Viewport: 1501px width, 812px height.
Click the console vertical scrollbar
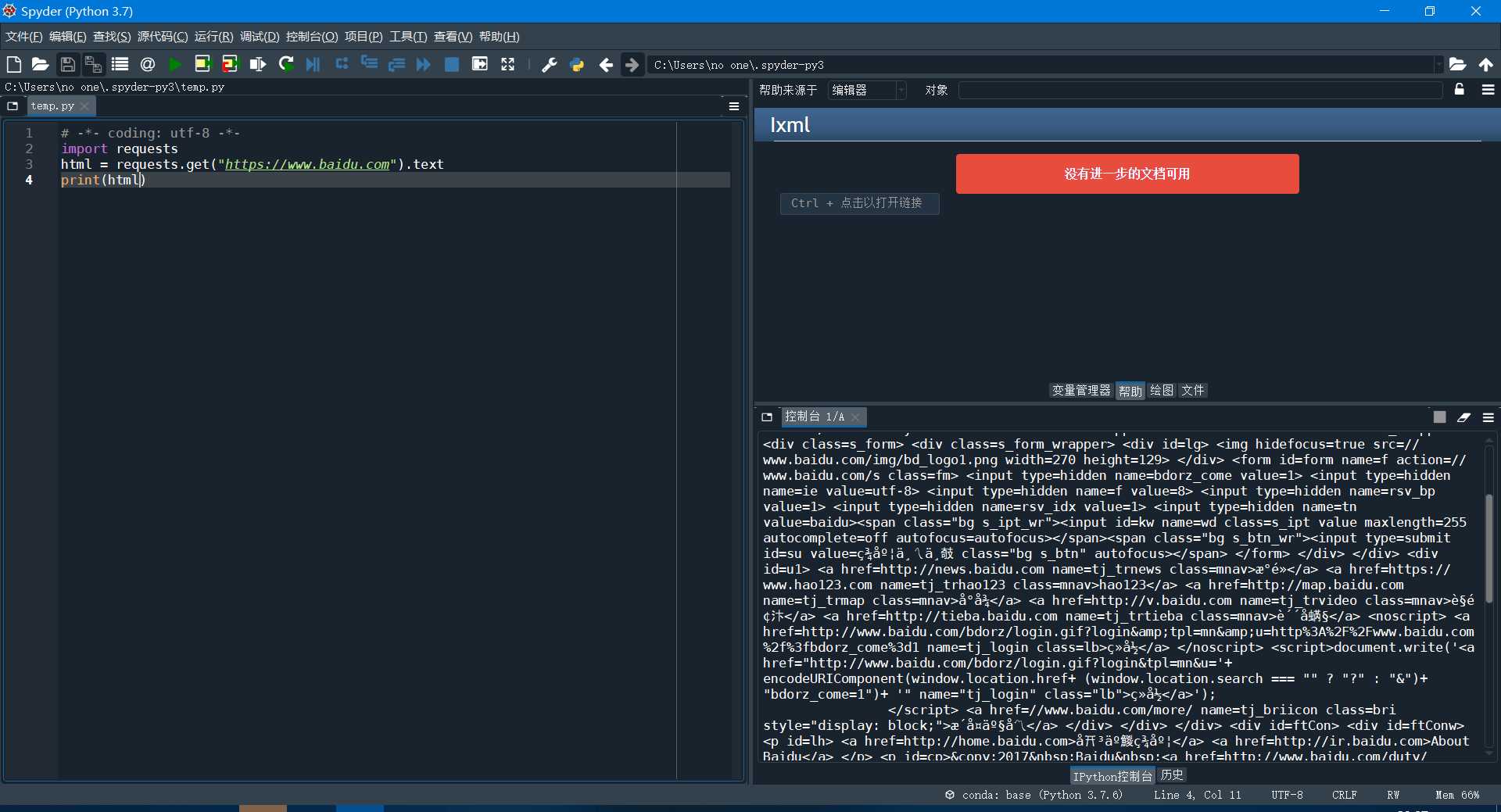[x=1489, y=547]
